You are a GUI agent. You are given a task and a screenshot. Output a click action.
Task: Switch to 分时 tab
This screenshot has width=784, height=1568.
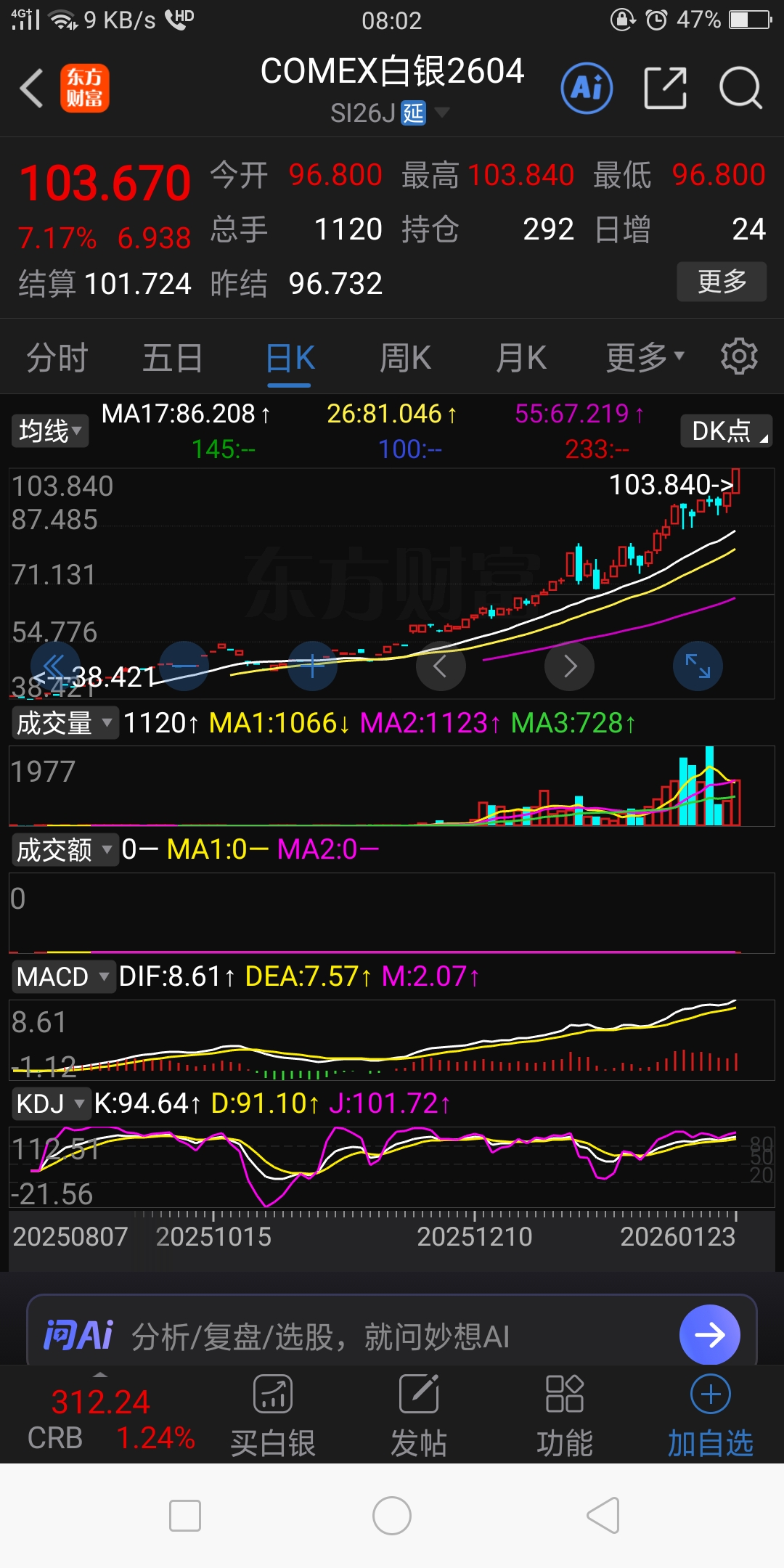point(57,356)
